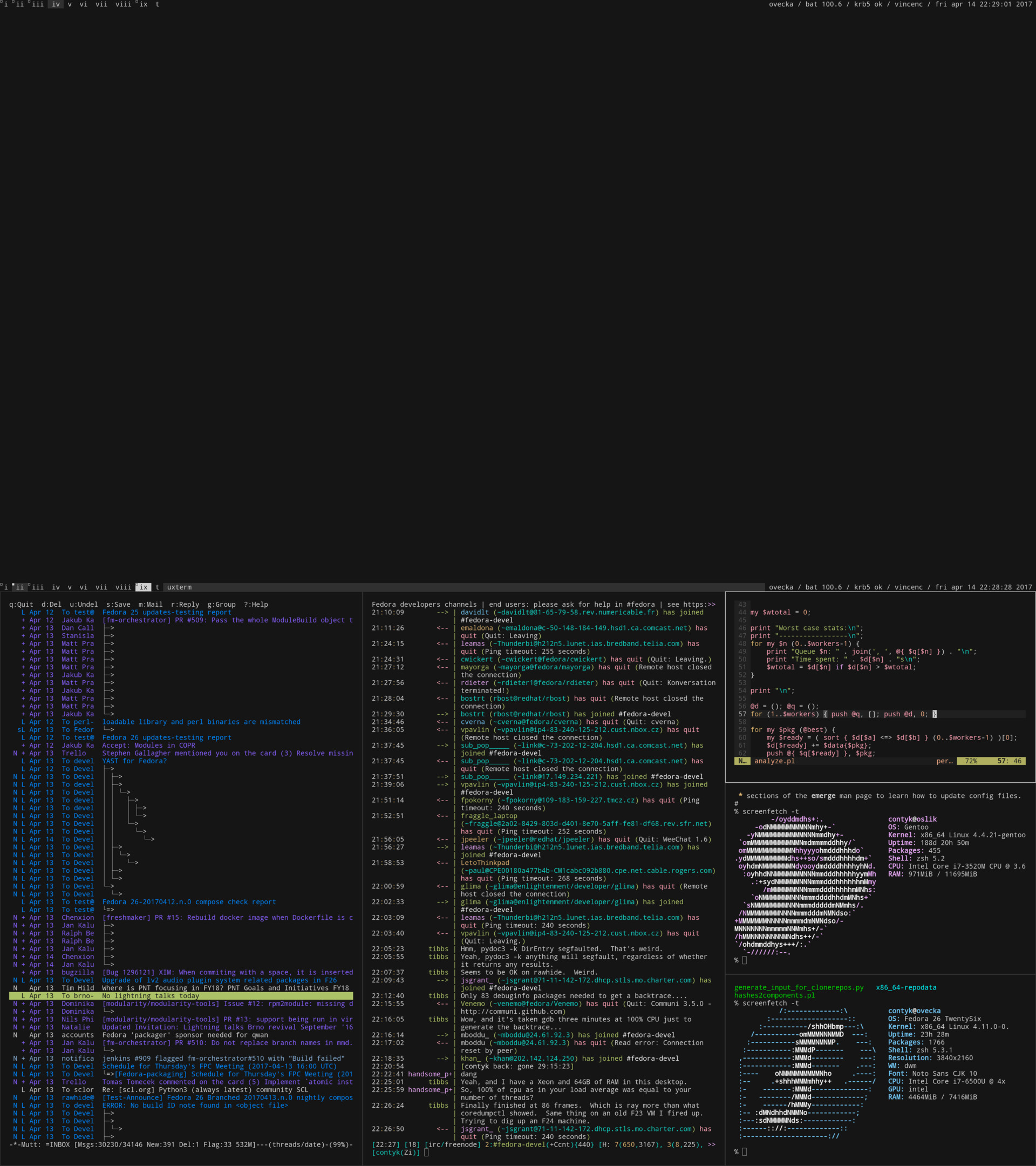Select mail 'loadable library and perl binaries are mismatched'
Image resolution: width=1036 pixels, height=1166 pixels.
pyautogui.click(x=181, y=722)
